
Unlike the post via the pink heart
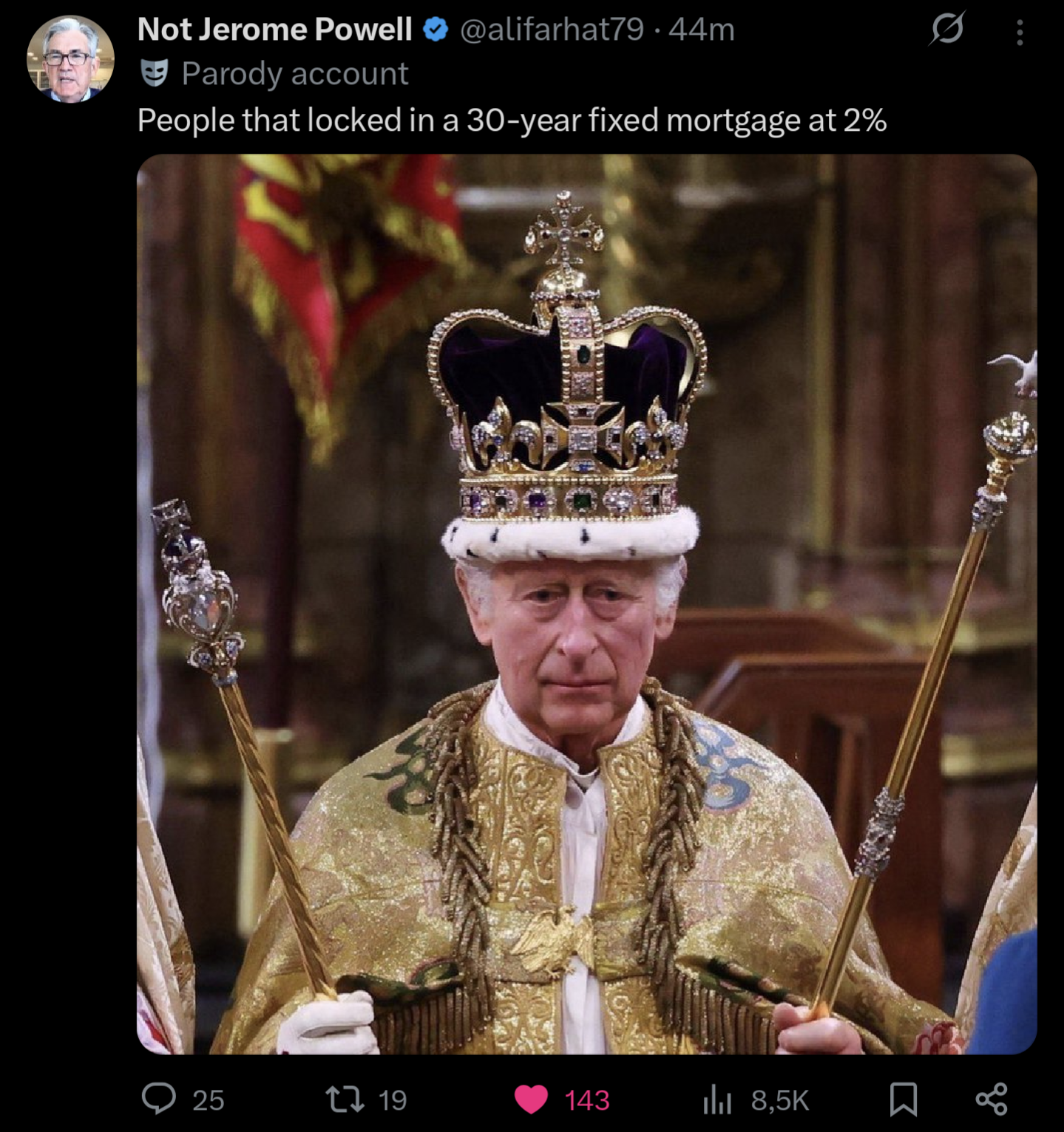531,1099
